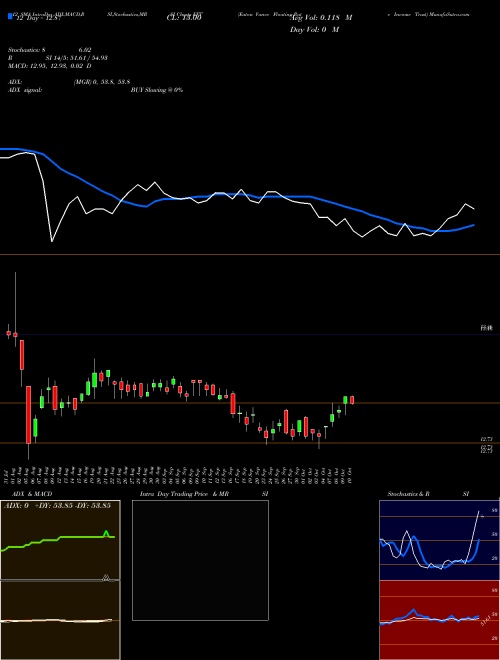Image resolution: width=500 pixels, height=660 pixels.
Task: Click the 'SI 14/3: 51.61 / 54.93' readout
Action: click(77, 58)
